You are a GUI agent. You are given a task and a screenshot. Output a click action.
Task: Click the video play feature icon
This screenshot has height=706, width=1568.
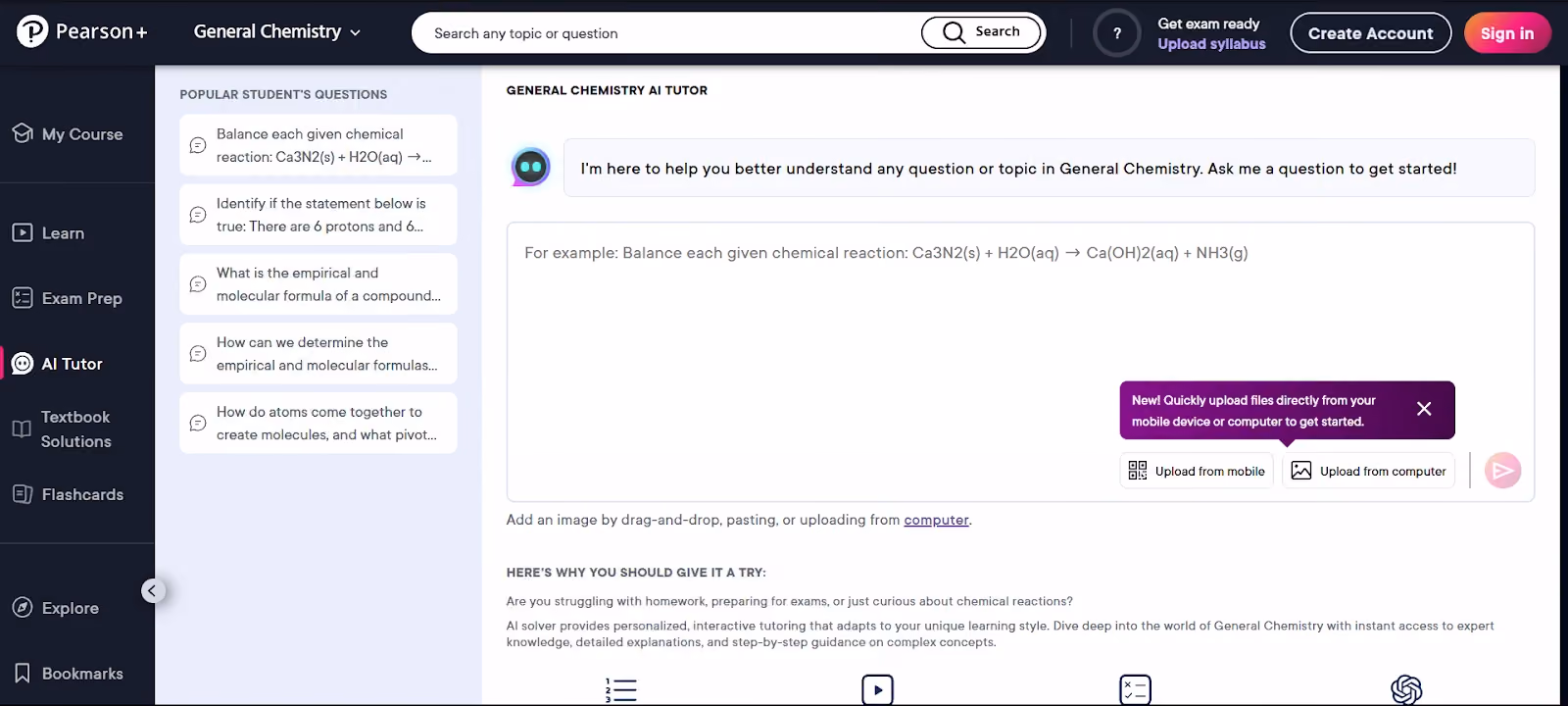pos(877,689)
